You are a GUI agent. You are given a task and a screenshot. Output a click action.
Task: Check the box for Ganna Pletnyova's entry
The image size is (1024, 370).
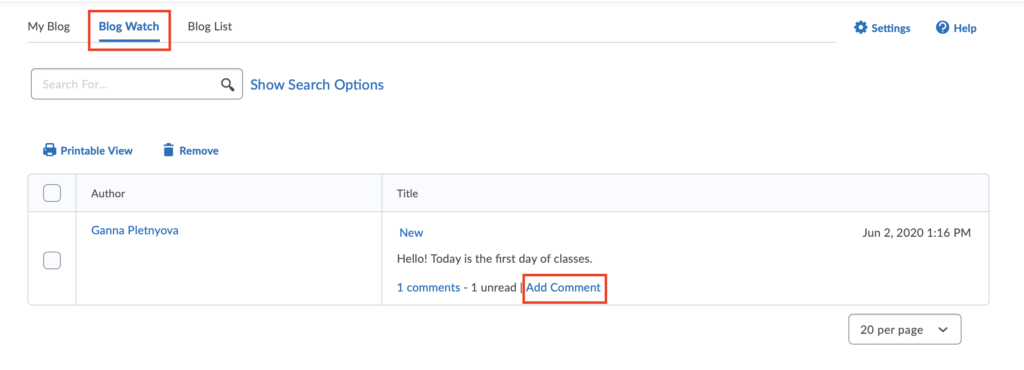click(x=52, y=260)
